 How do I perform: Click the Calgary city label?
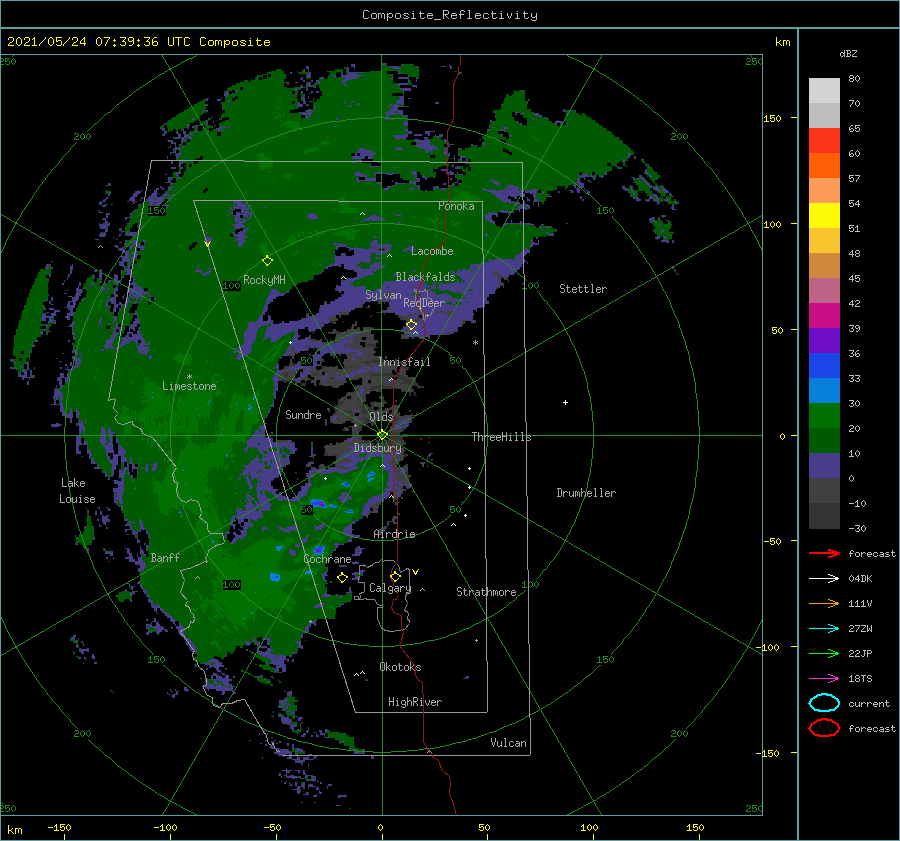pos(390,588)
